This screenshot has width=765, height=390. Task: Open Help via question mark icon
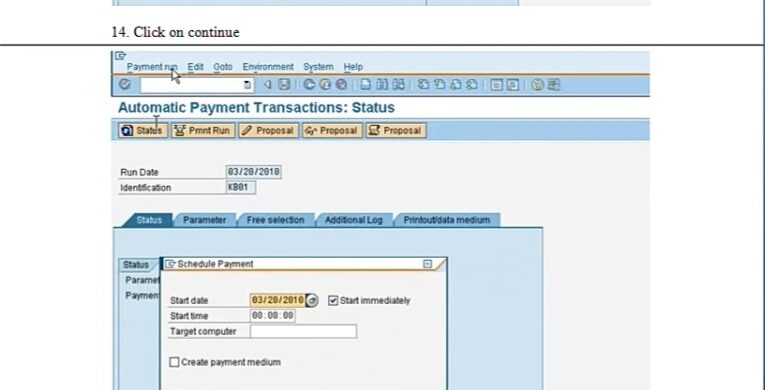537,84
